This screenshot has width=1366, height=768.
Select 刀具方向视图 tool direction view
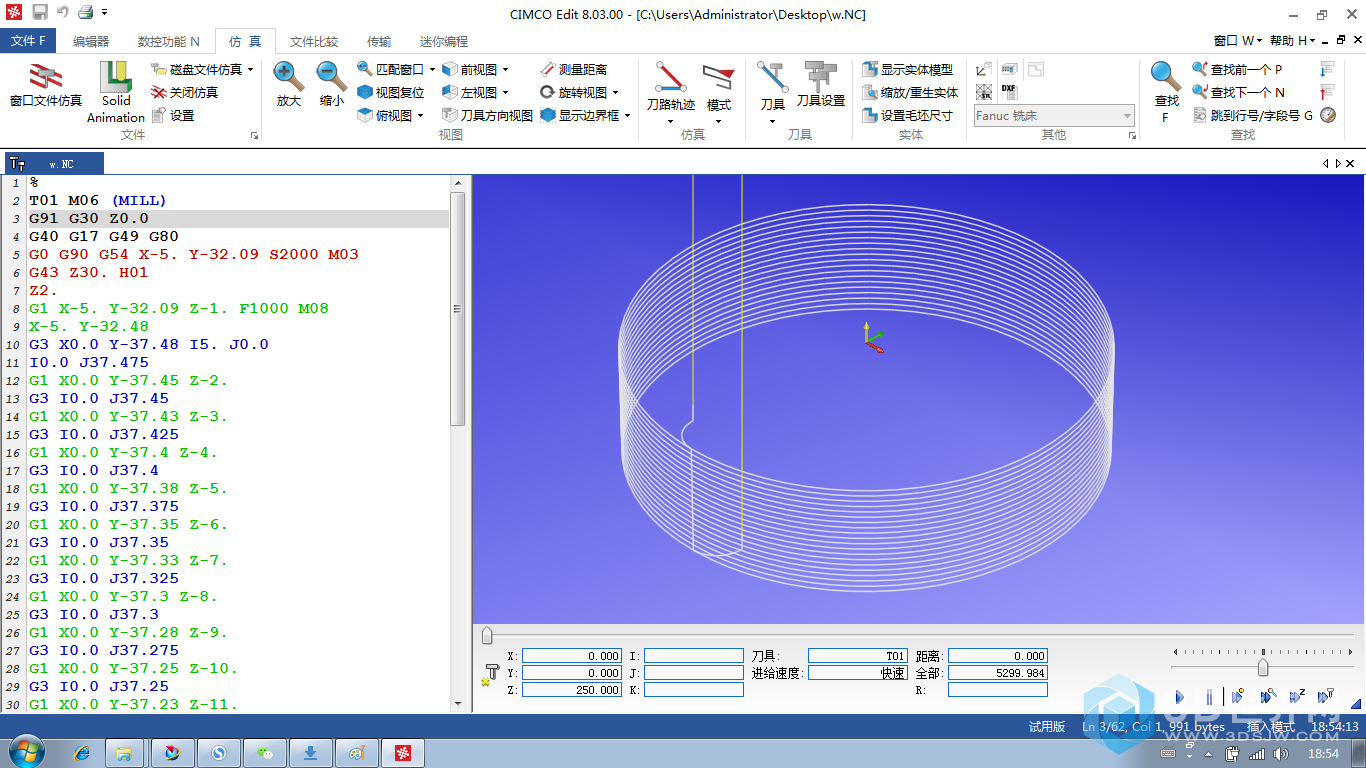click(x=487, y=115)
